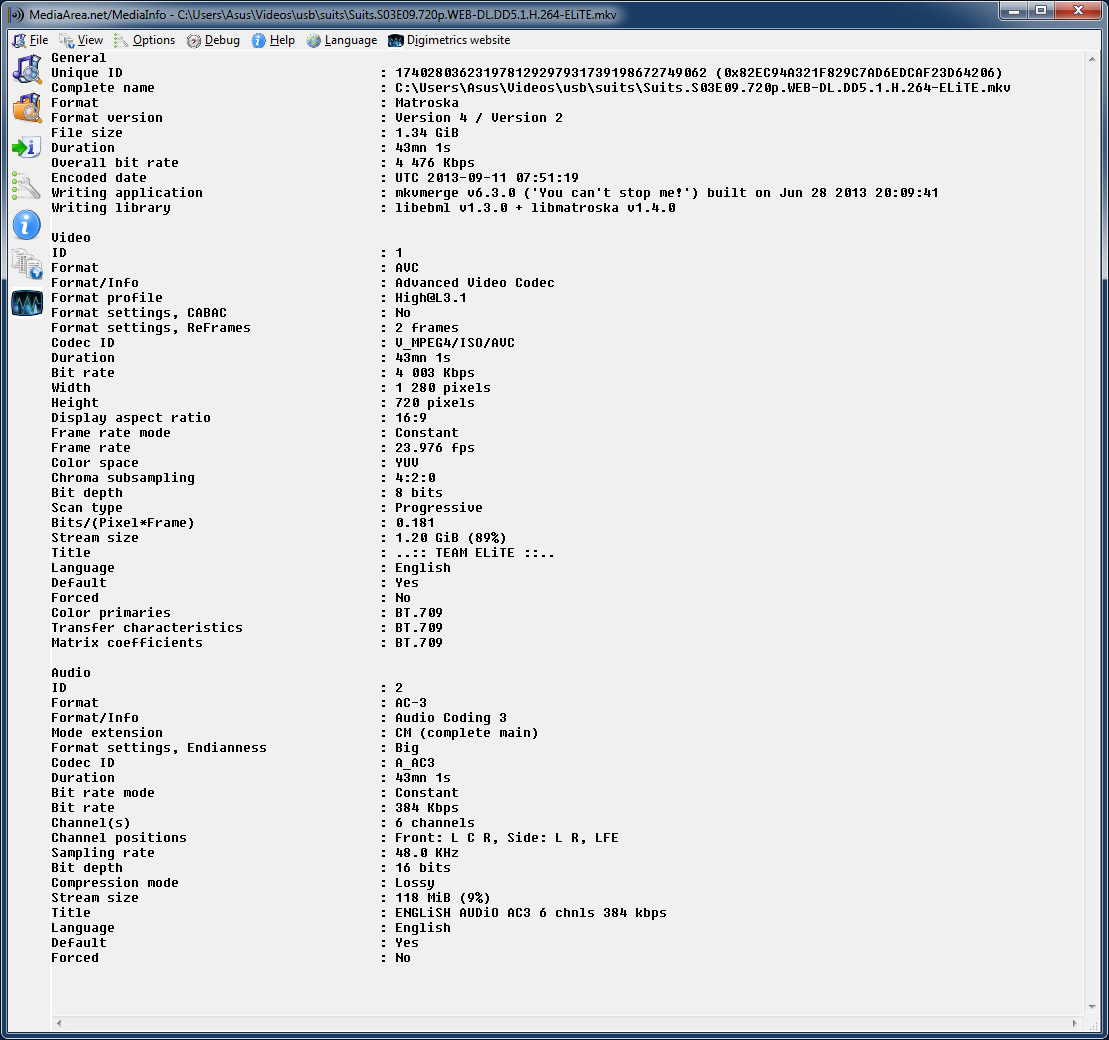This screenshot has width=1109, height=1040.
Task: Maximize the MediaInfo window
Action: [1041, 11]
